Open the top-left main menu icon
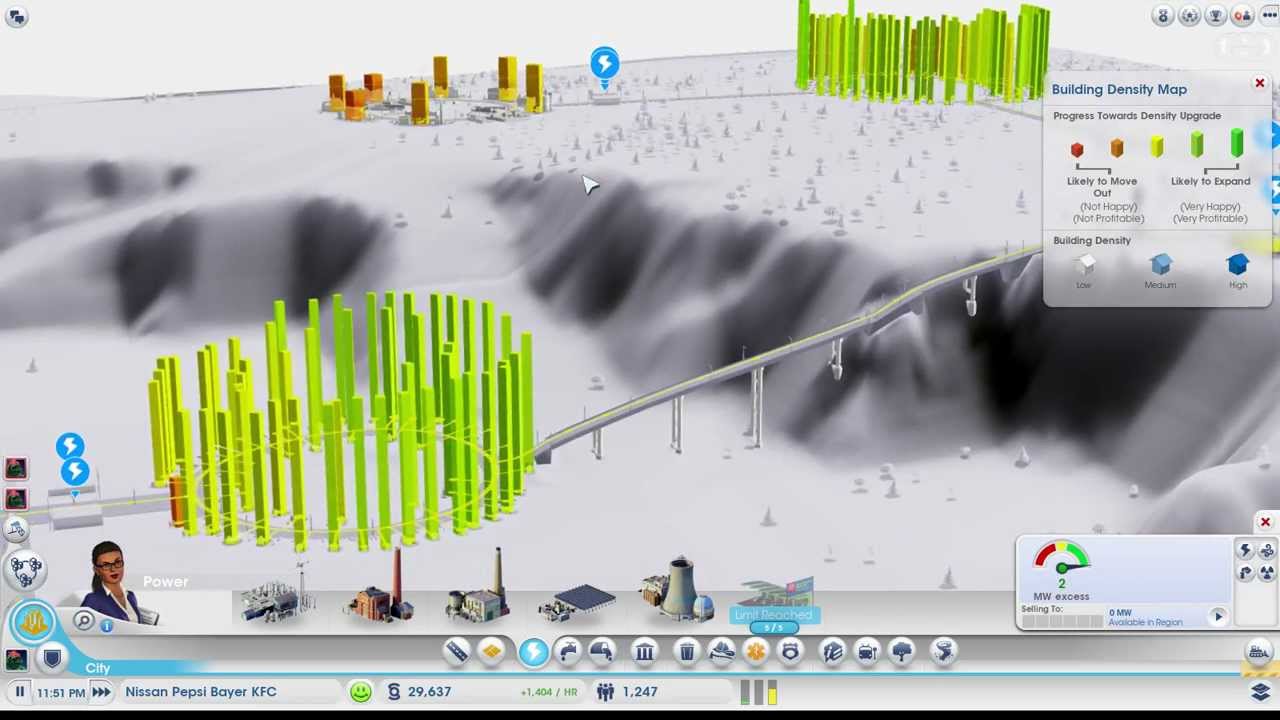 [16, 16]
